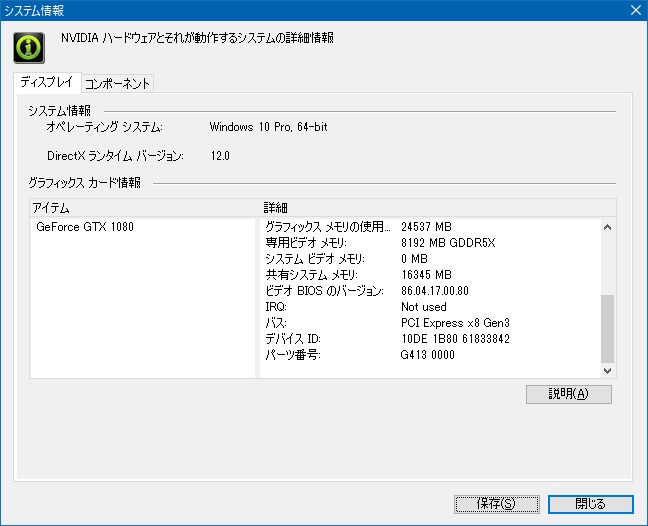The width and height of the screenshot is (648, 526).
Task: Click the IRQ Not used value
Action: coord(424,307)
